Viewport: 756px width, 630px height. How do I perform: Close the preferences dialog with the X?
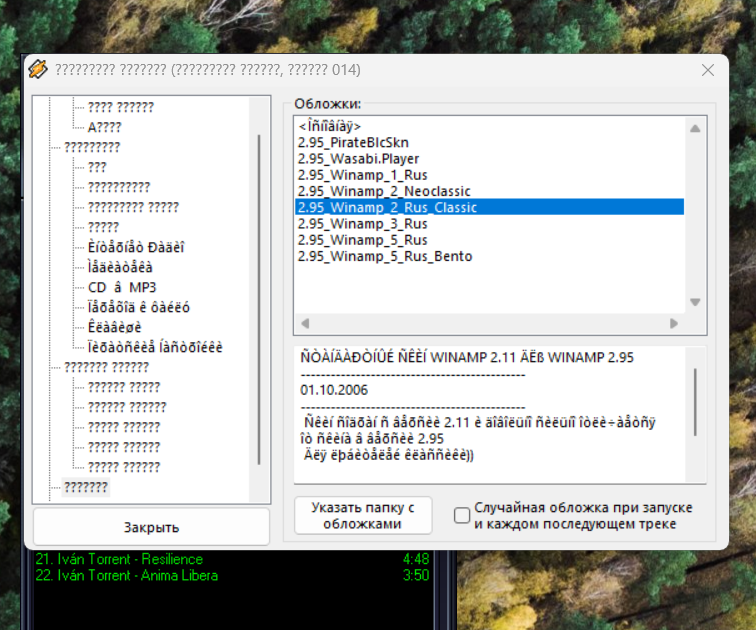click(707, 70)
